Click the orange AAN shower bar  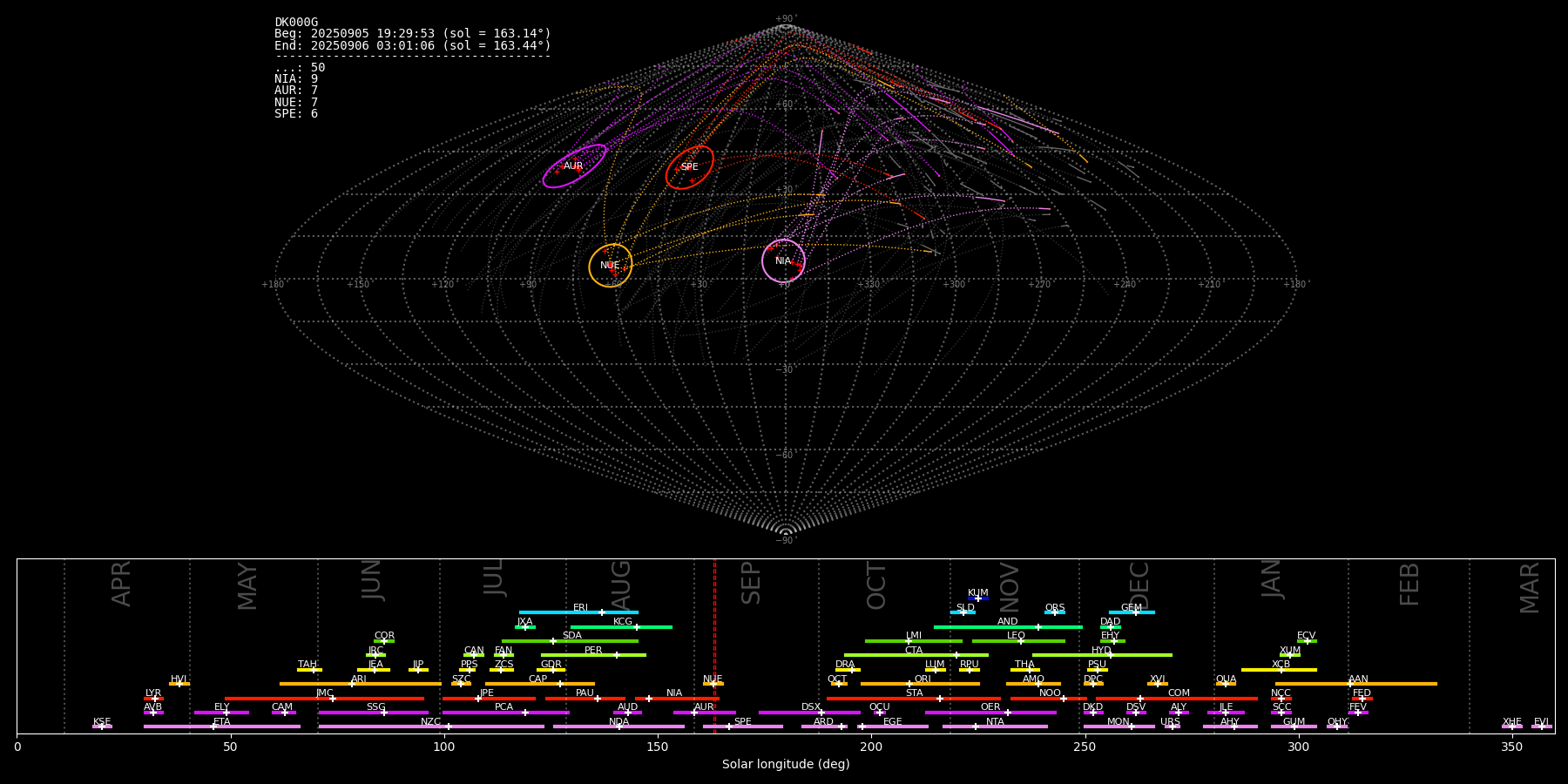pyautogui.click(x=1356, y=684)
